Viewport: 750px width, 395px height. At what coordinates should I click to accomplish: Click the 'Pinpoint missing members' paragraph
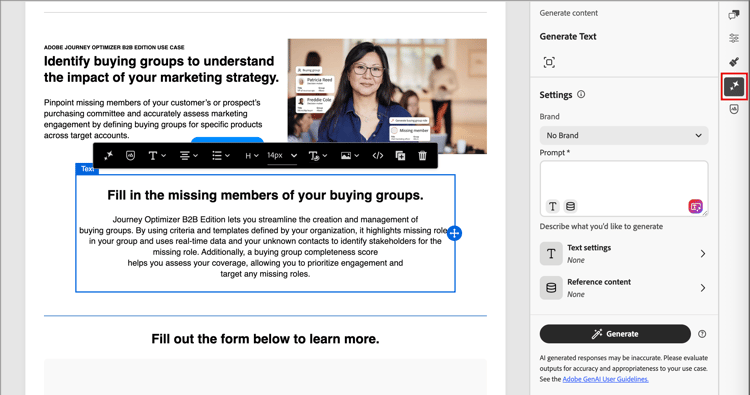pyautogui.click(x=153, y=119)
